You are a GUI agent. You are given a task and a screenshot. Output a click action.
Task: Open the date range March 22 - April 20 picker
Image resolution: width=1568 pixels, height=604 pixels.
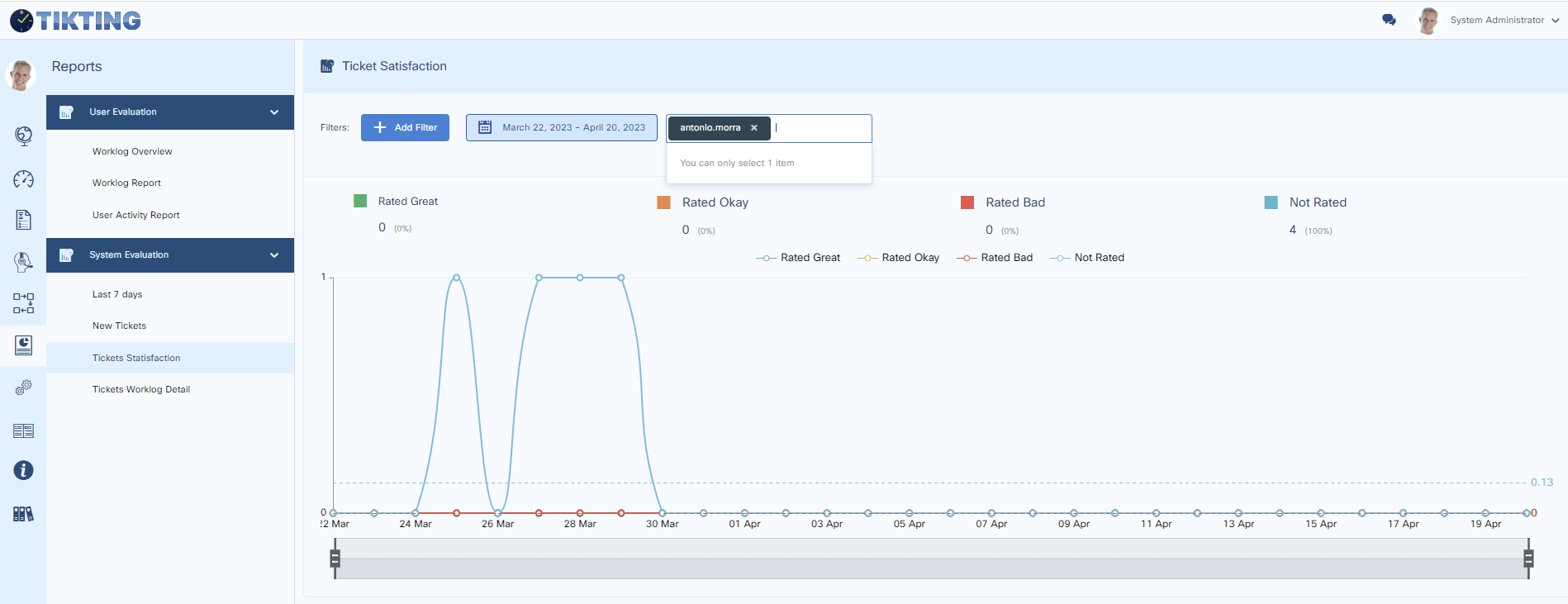tap(562, 127)
